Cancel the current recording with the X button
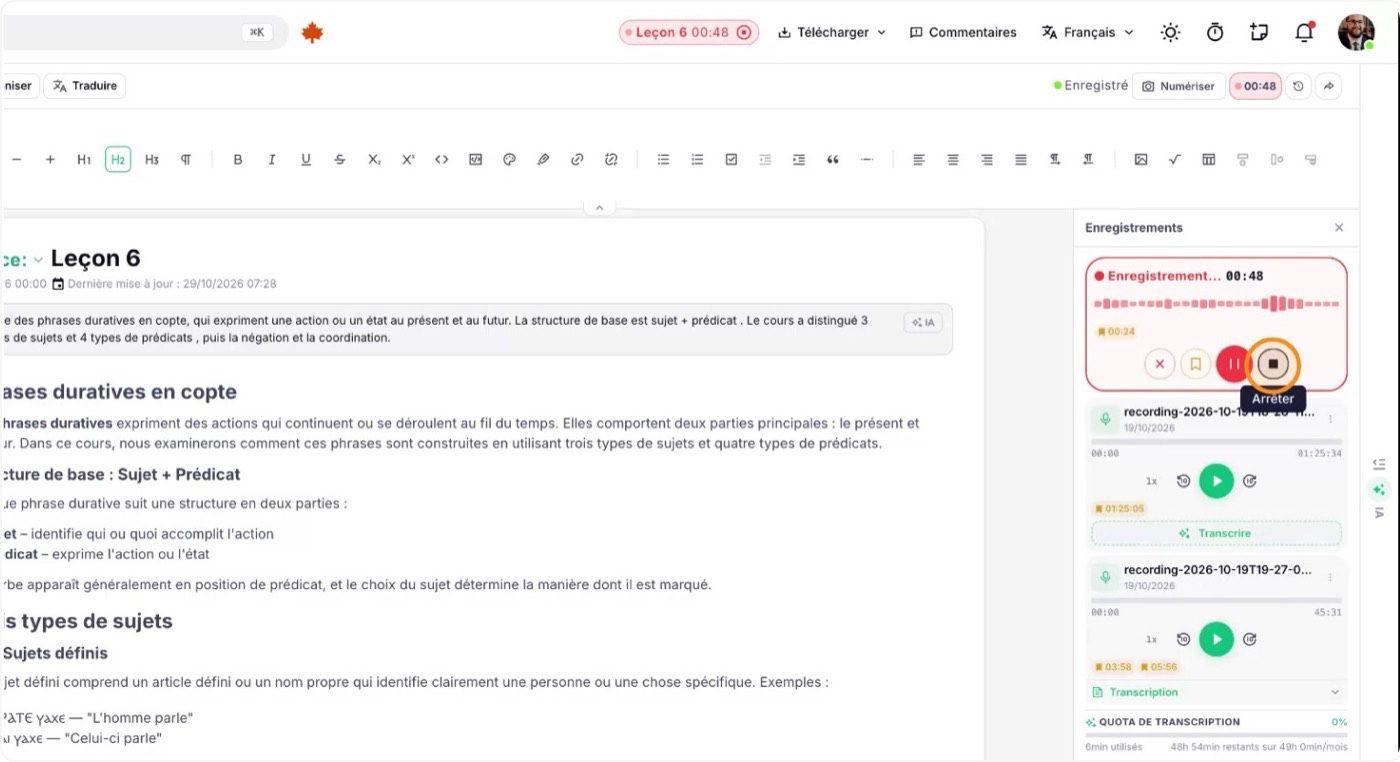 tap(1159, 364)
